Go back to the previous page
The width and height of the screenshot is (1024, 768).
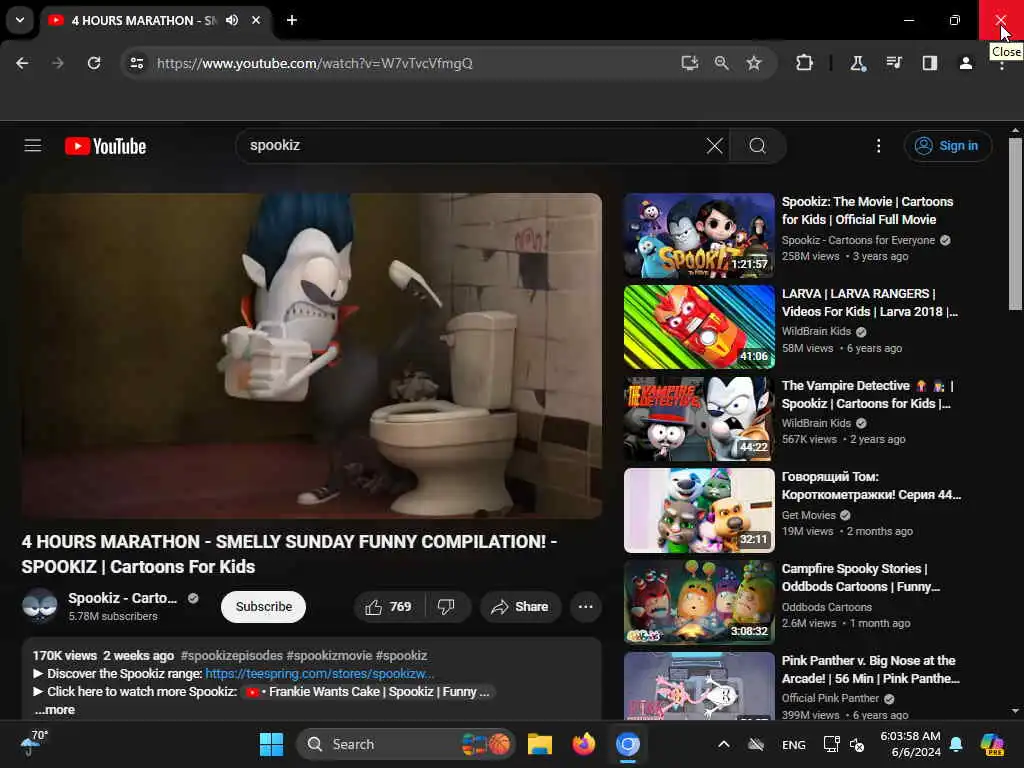click(x=22, y=63)
